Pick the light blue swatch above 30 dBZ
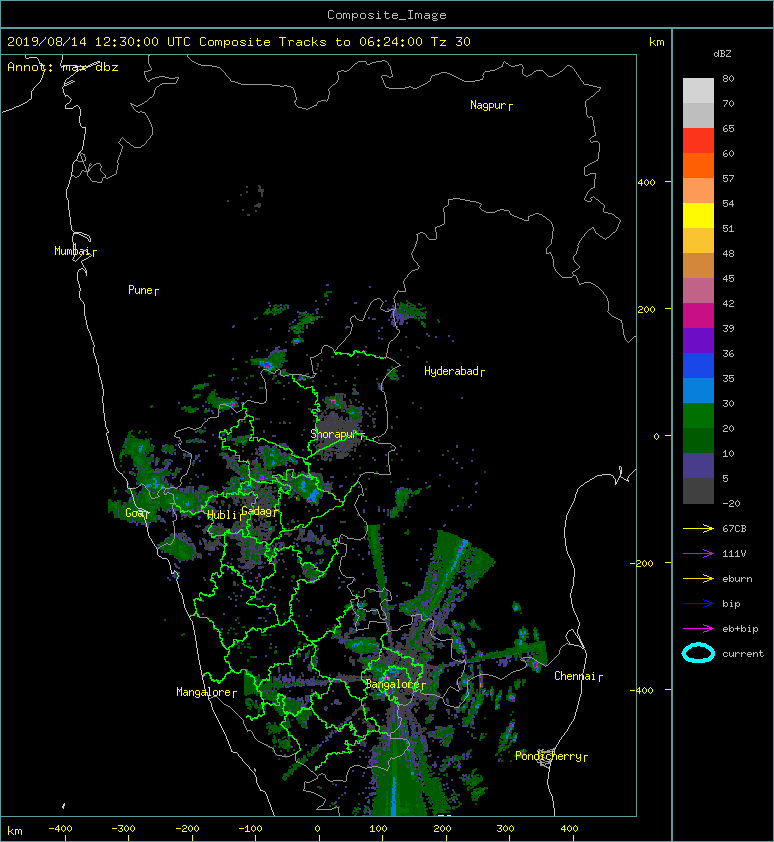Screen dimensions: 774x842 (x=698, y=390)
